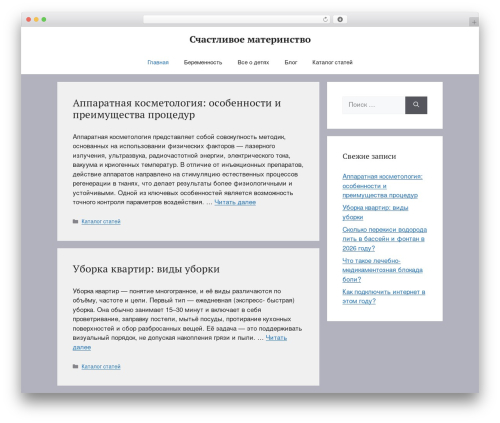Click the red window close button
This screenshot has height=423, width=500.
(x=29, y=20)
